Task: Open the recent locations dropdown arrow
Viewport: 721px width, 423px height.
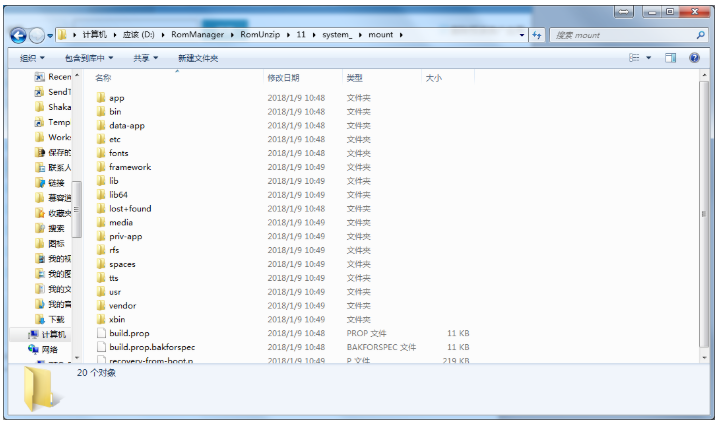Action: [x=50, y=35]
